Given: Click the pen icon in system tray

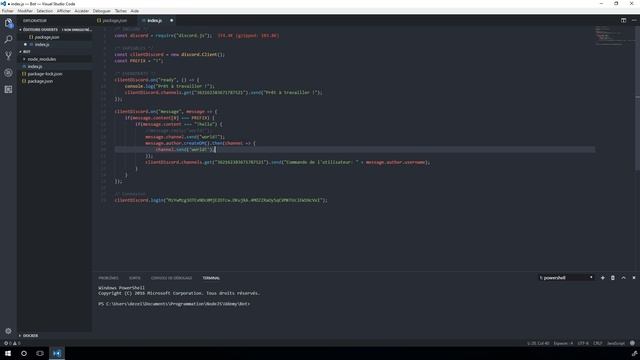Looking at the screenshot, I should pyautogui.click(x=634, y=353).
